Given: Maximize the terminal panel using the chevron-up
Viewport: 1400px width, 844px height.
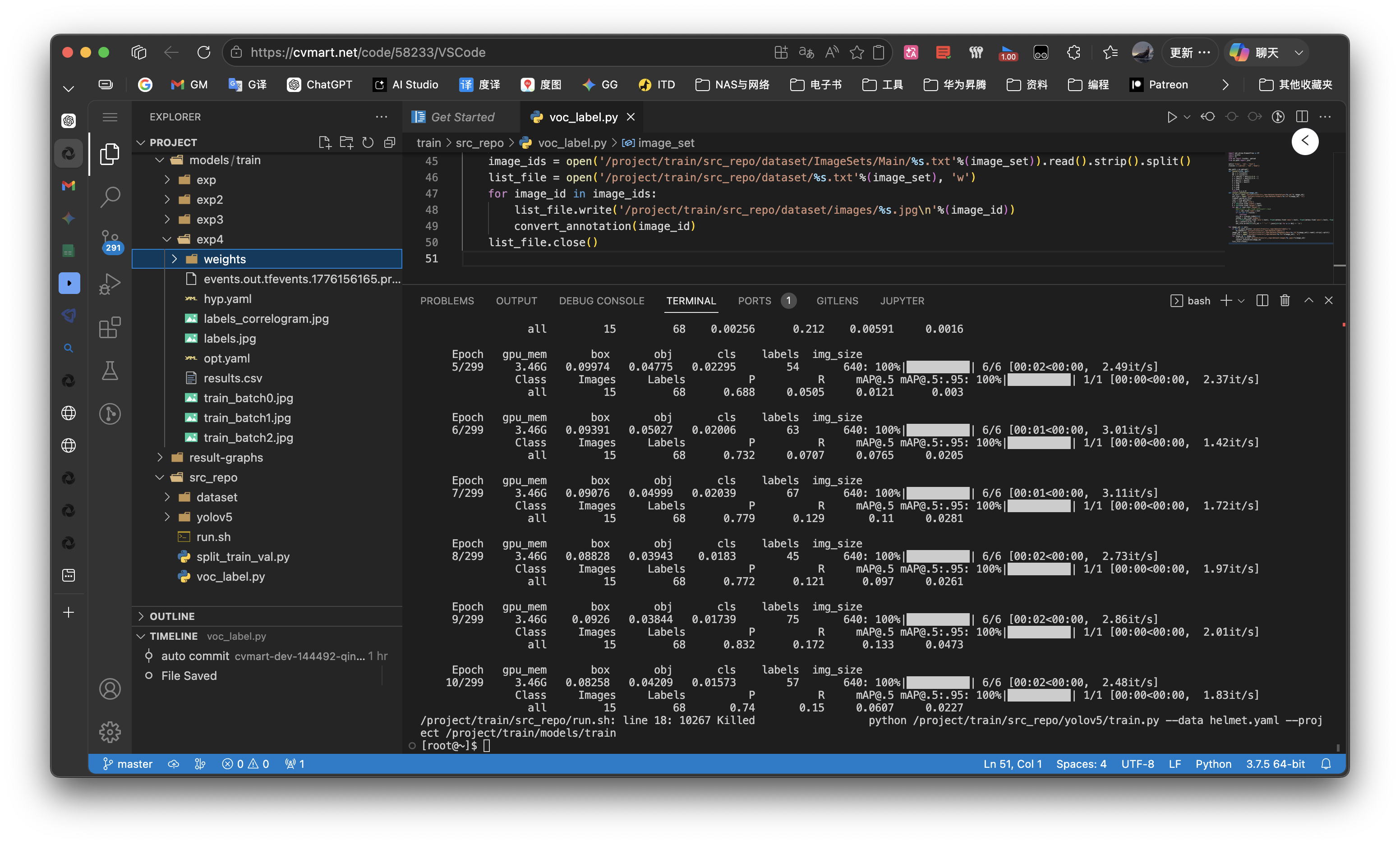Looking at the screenshot, I should (x=1308, y=300).
